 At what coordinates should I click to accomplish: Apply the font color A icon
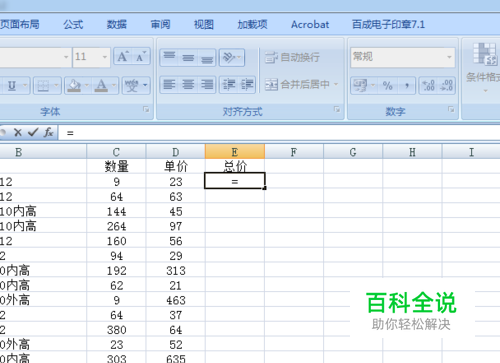[x=101, y=86]
